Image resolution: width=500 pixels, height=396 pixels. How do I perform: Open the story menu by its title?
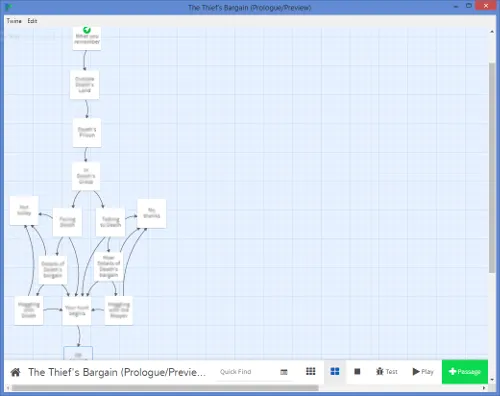tap(117, 372)
